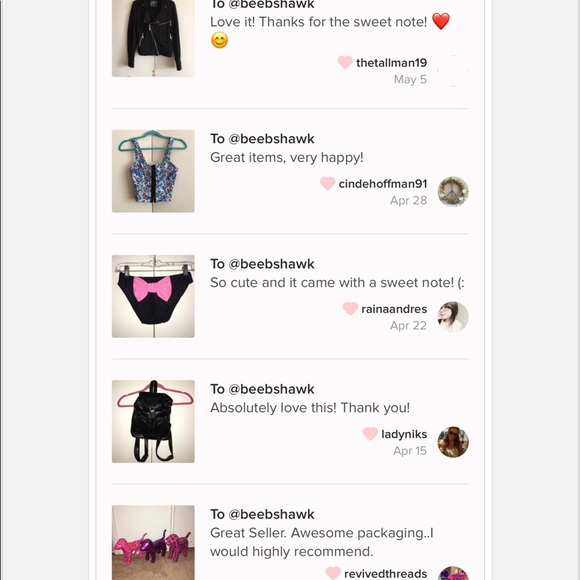This screenshot has width=580, height=580.
Task: Tap the heart icon beside cindehoffman91
Action: point(327,183)
